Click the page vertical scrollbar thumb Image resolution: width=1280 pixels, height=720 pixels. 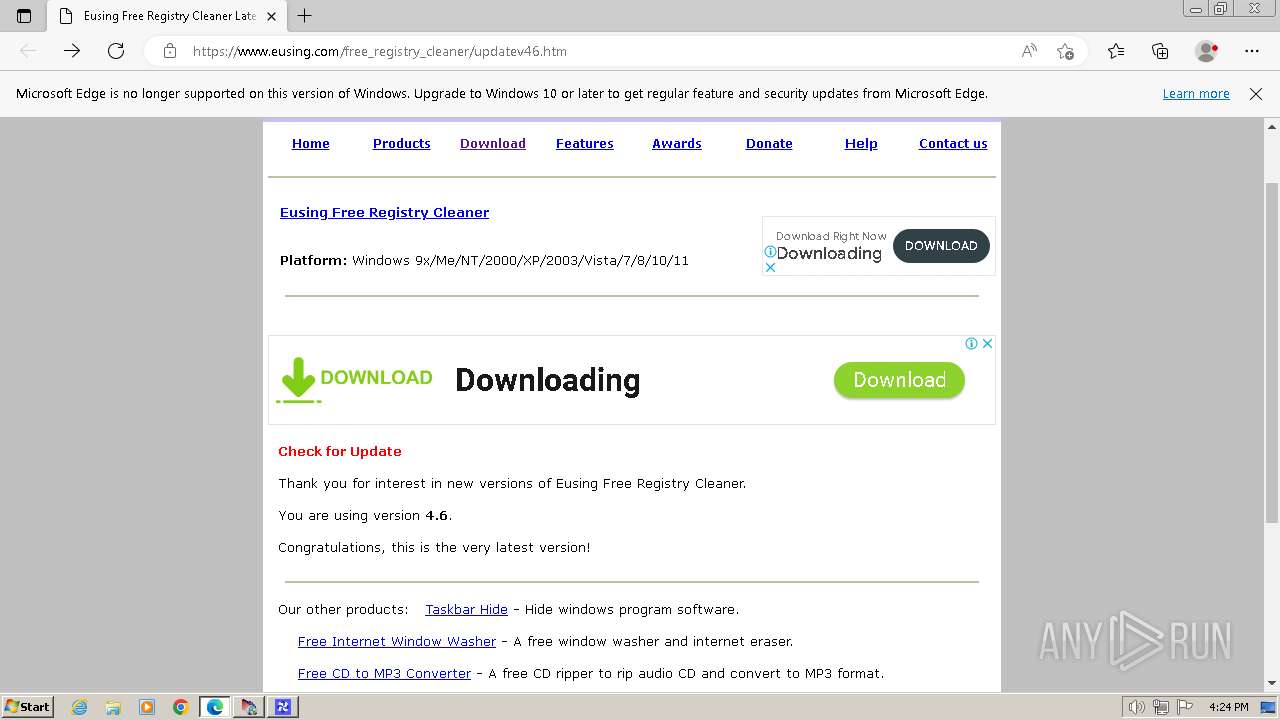1272,353
